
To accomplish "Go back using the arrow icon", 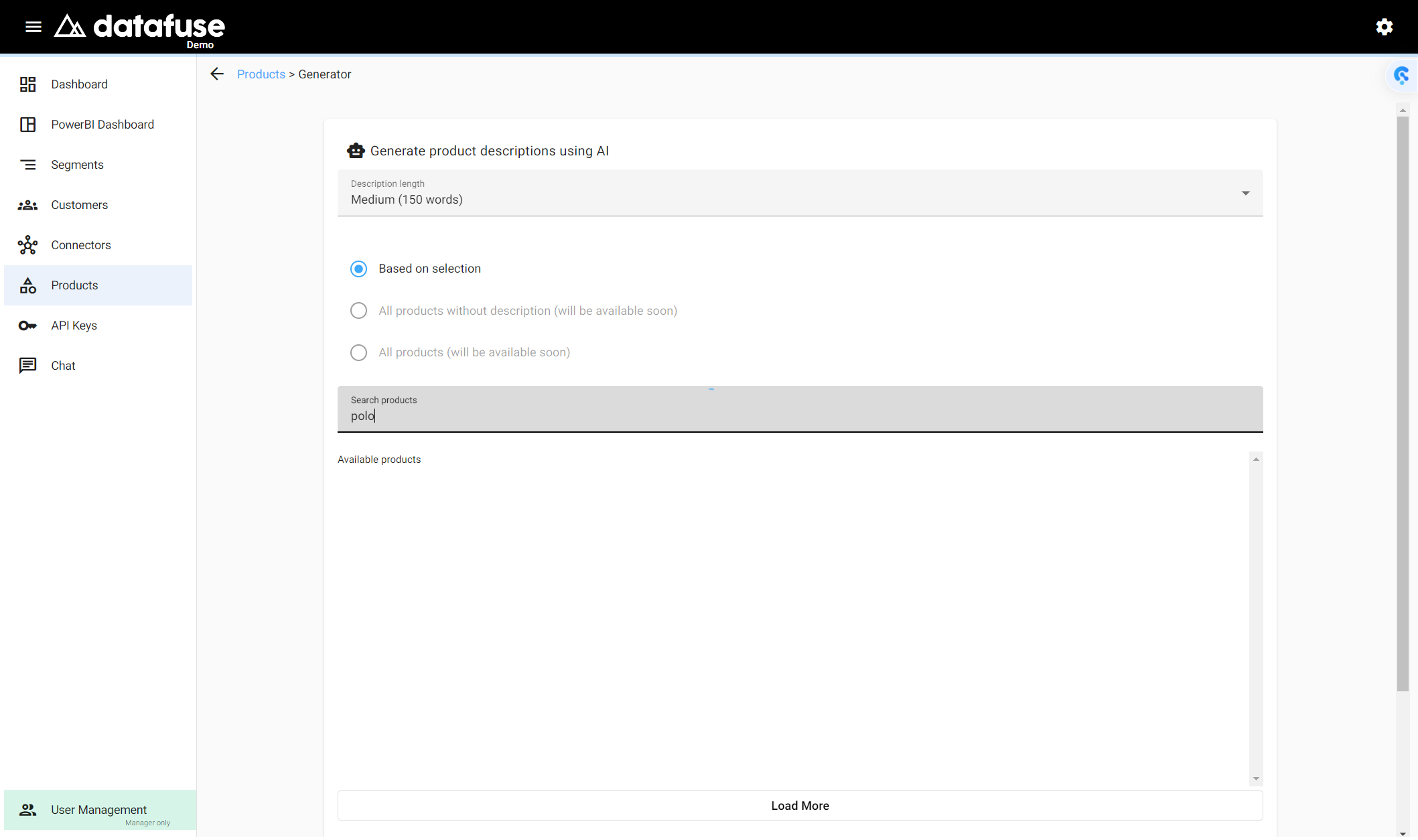I will tap(217, 74).
